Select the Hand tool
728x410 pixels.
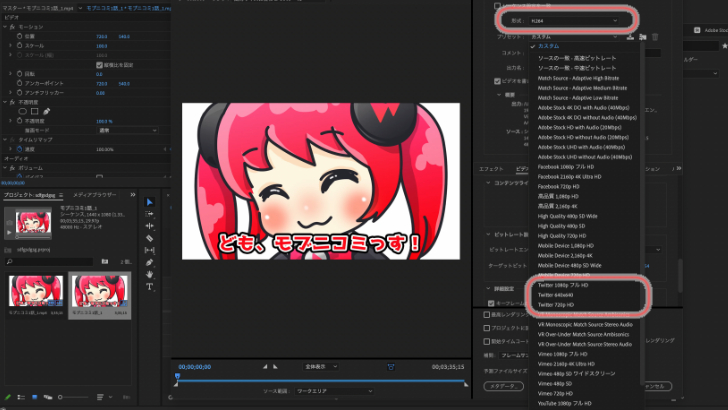[x=150, y=274]
